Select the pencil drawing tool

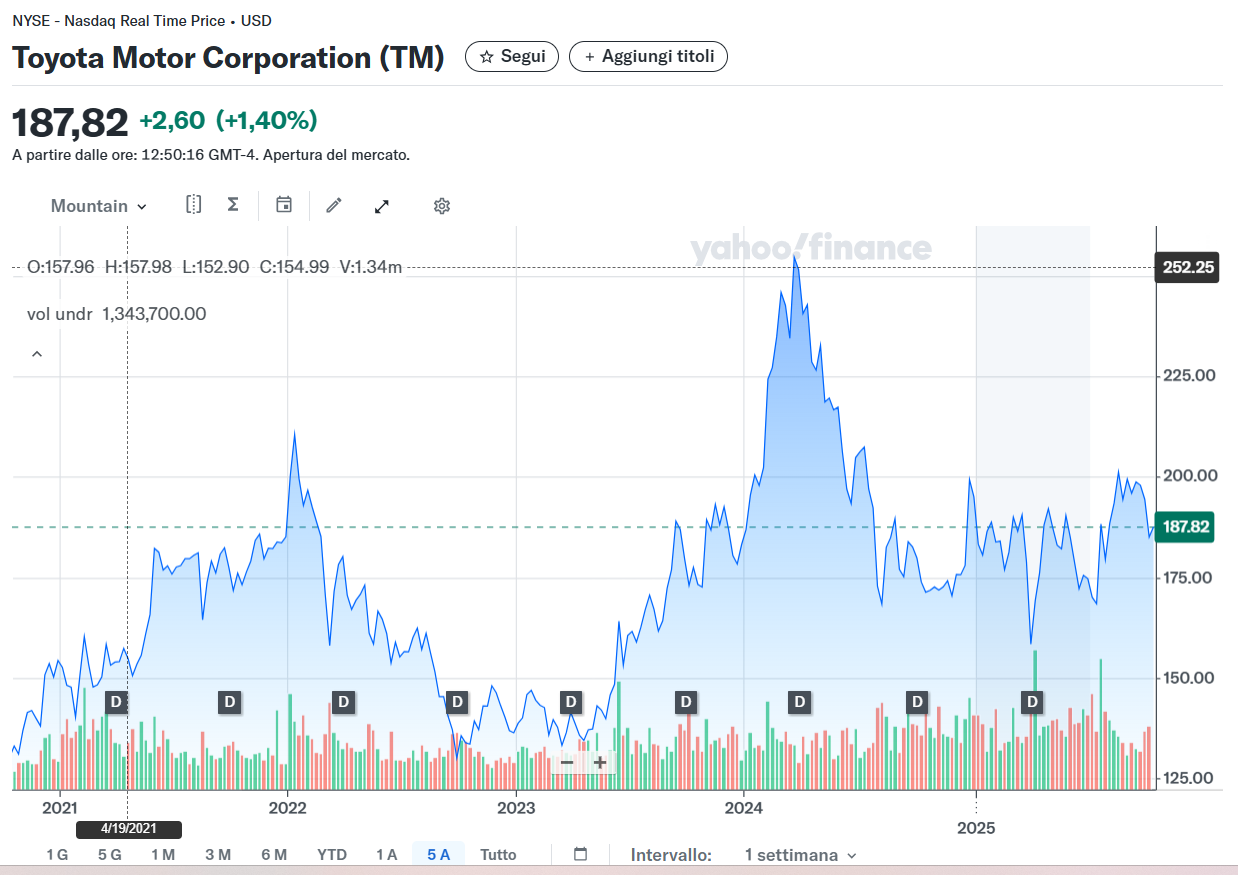(334, 205)
